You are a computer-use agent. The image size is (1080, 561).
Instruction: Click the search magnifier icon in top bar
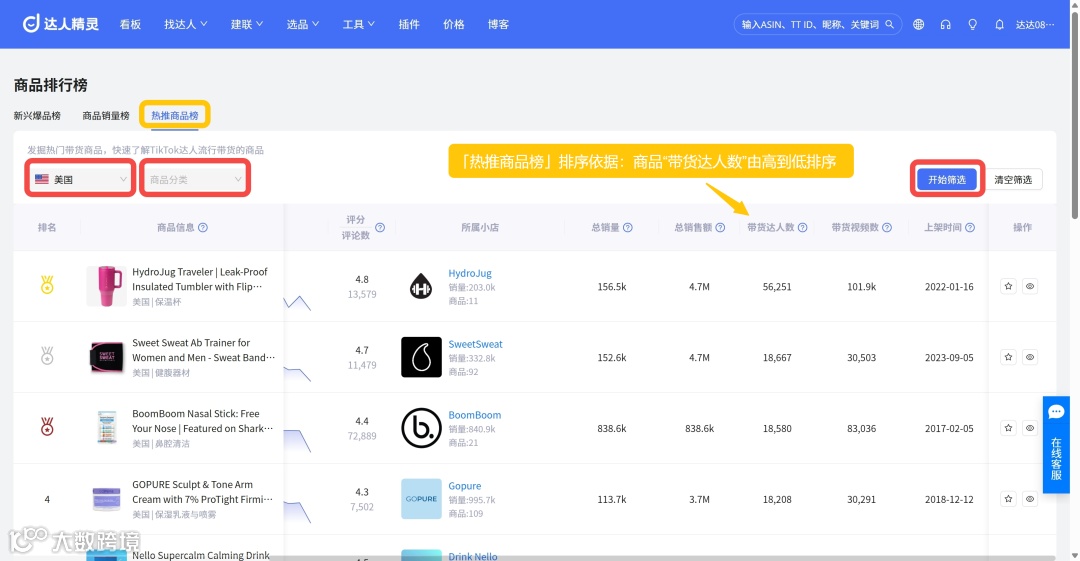click(889, 24)
